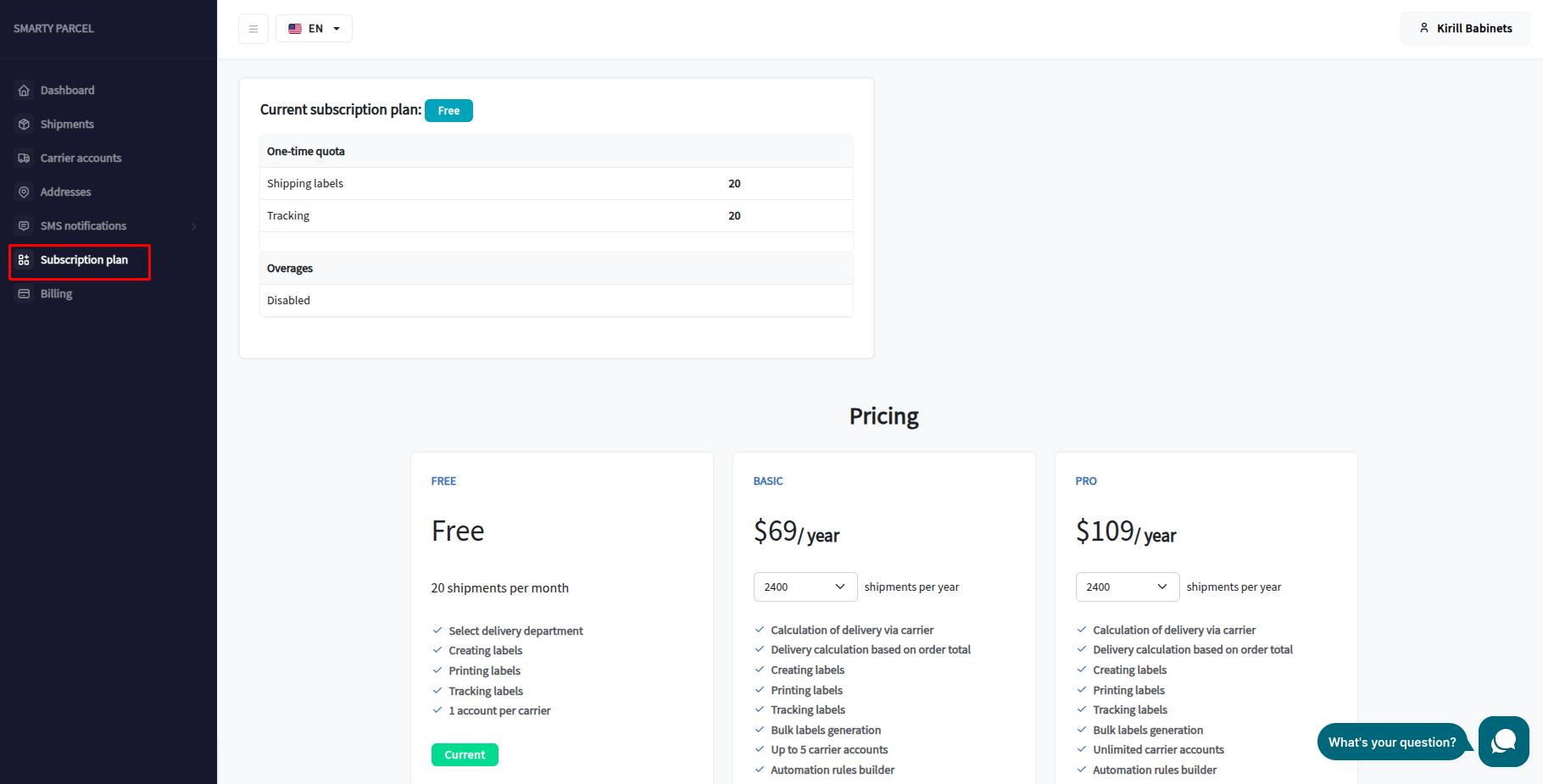This screenshot has width=1543, height=784.
Task: Click the Dashboard home icon
Action: click(x=24, y=91)
